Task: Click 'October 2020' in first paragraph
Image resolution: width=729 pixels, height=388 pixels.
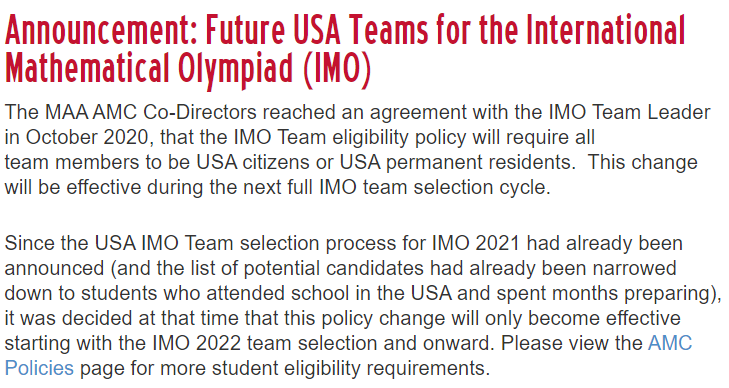Action: click(x=87, y=138)
